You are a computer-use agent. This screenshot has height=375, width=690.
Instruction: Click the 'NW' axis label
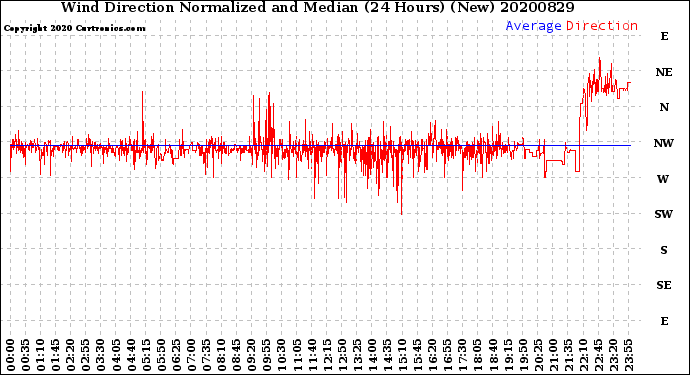(x=664, y=143)
